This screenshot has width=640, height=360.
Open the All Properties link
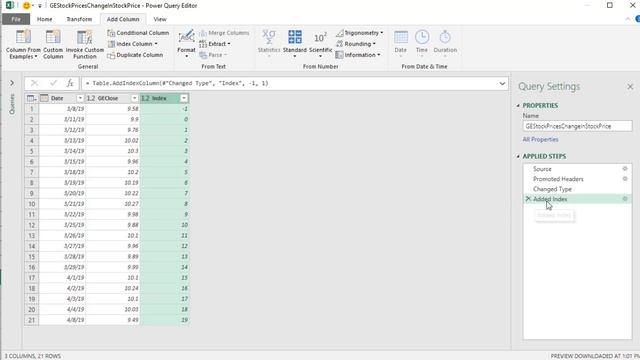(540, 140)
